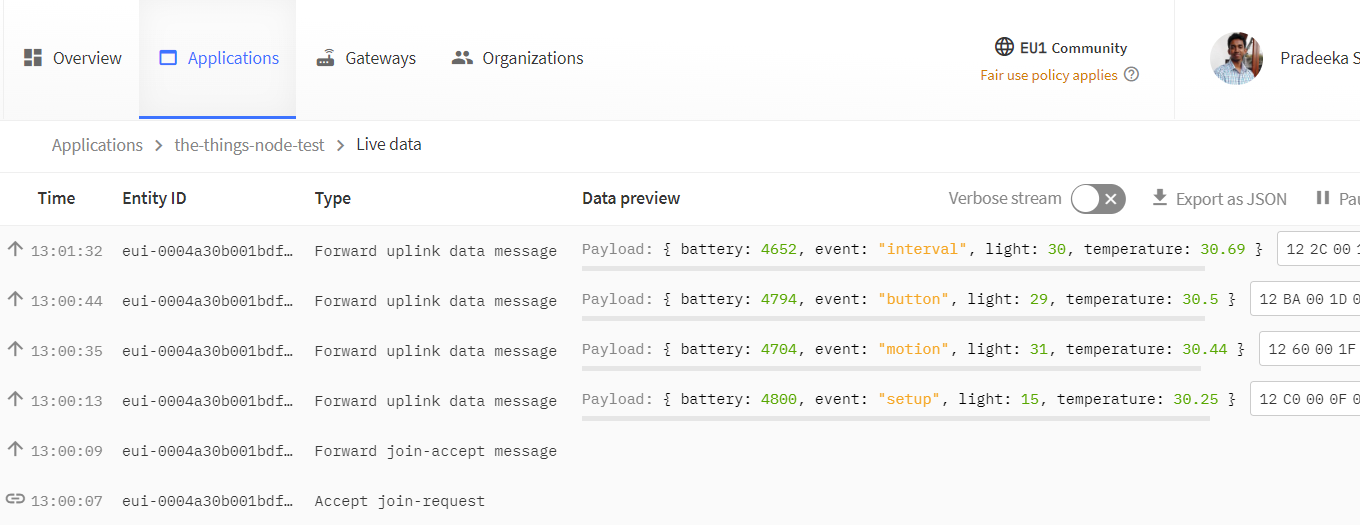The image size is (1360, 525).
Task: Click the Entity ID column header
Action: (x=154, y=198)
